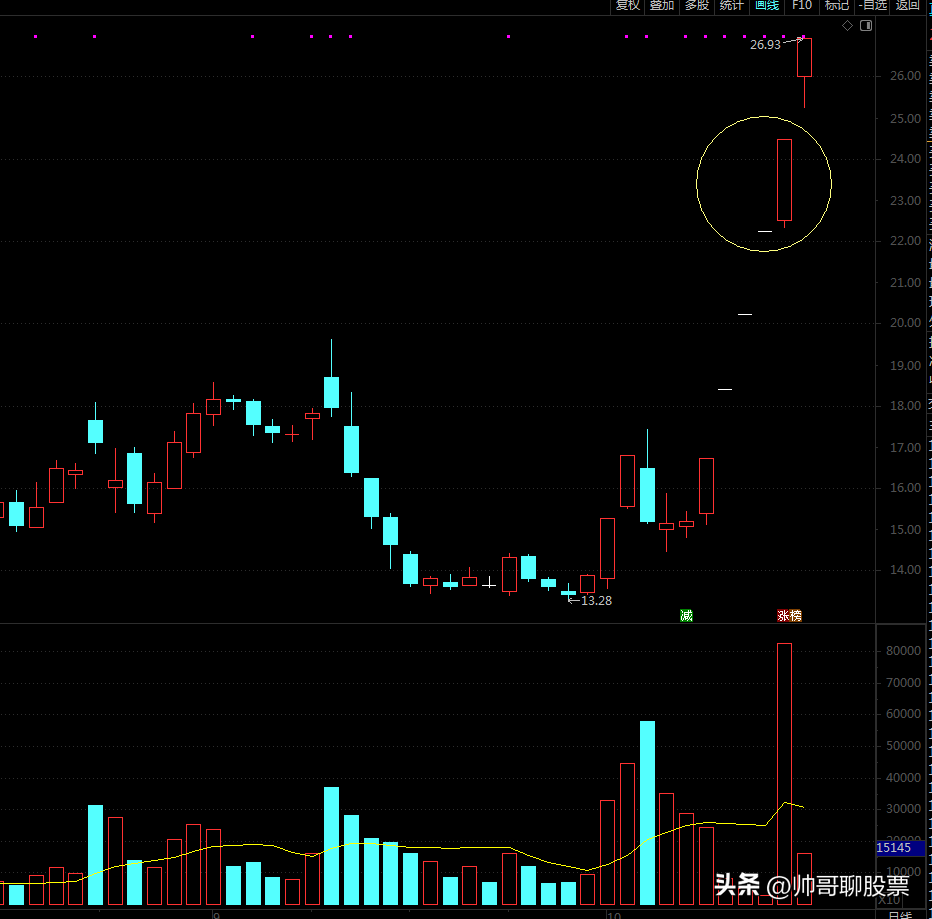
Task: Click the 25.00 price axis label
Action: click(905, 118)
